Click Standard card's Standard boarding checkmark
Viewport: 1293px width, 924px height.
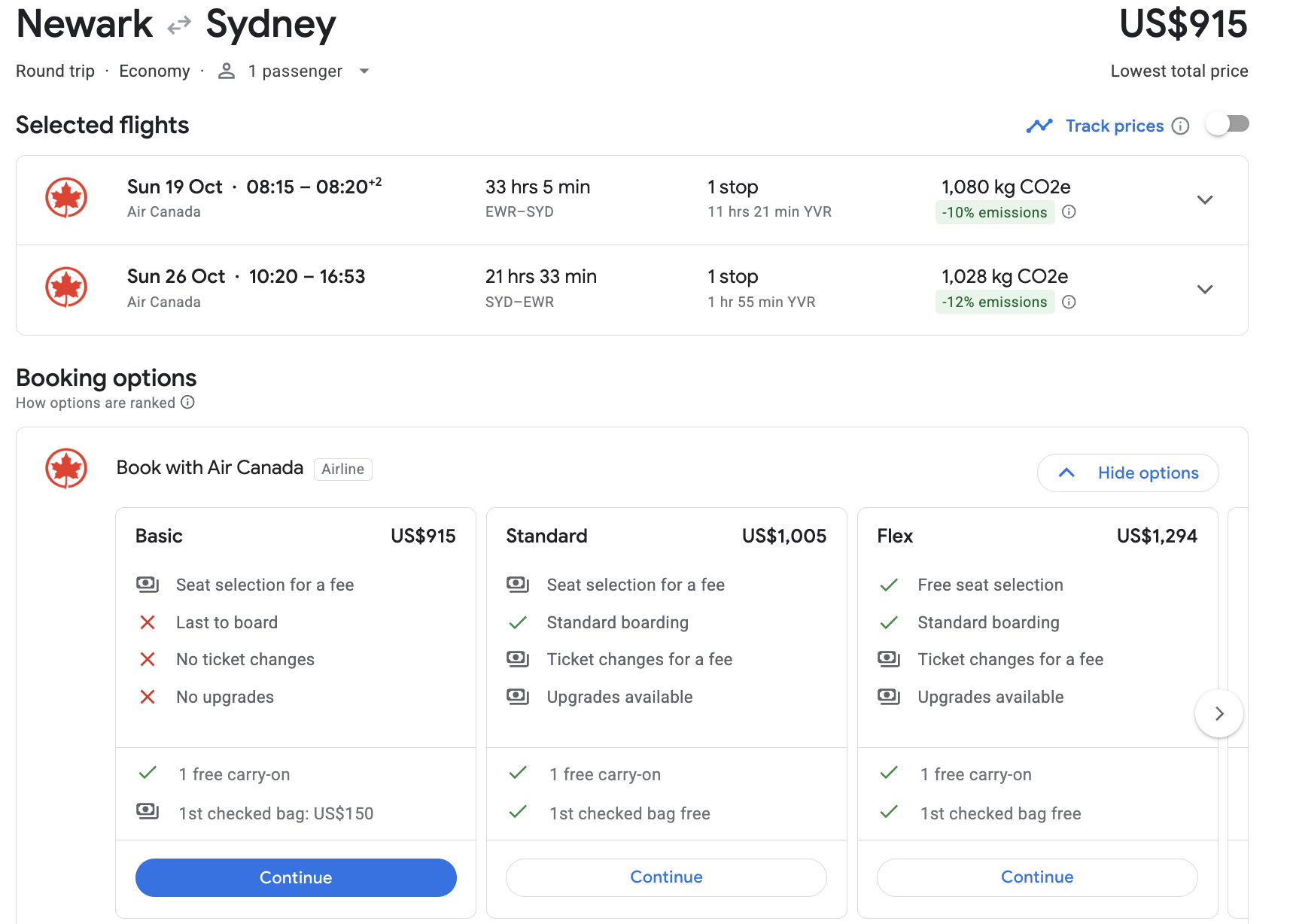point(518,622)
